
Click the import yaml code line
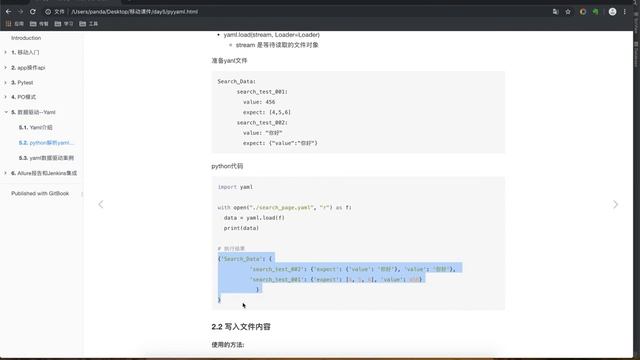[236, 187]
